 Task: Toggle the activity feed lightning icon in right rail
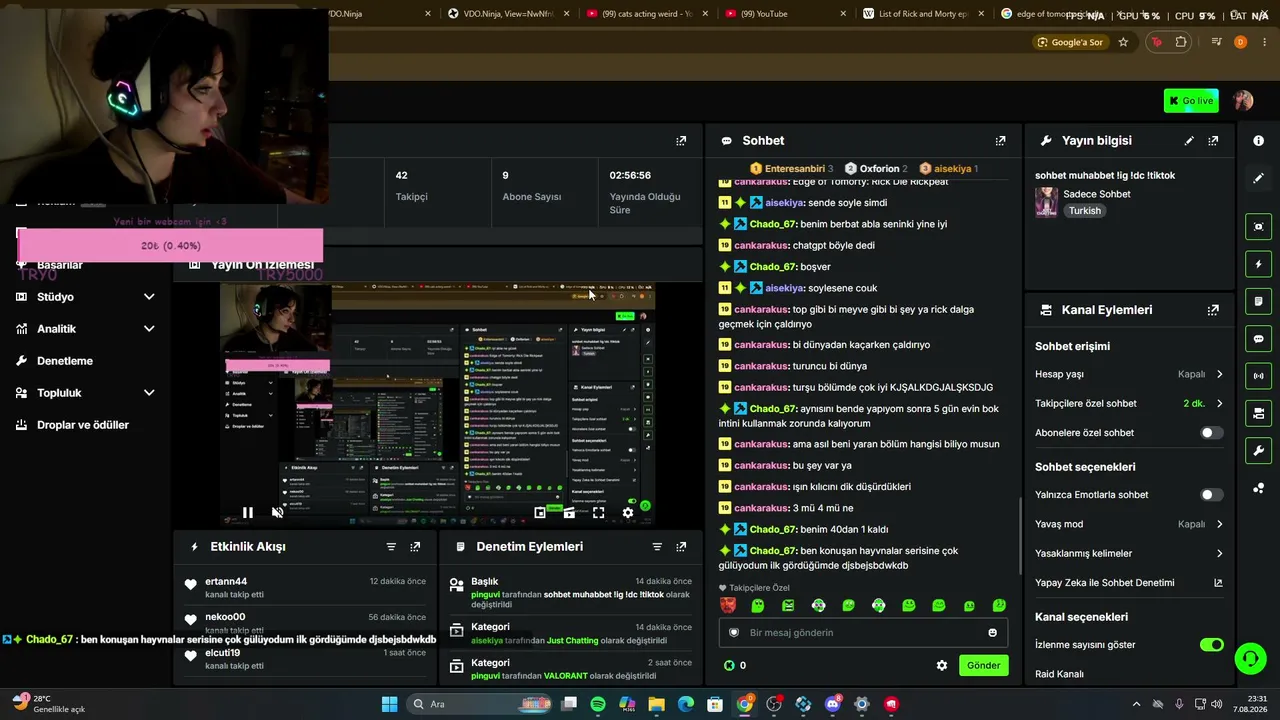click(1258, 264)
